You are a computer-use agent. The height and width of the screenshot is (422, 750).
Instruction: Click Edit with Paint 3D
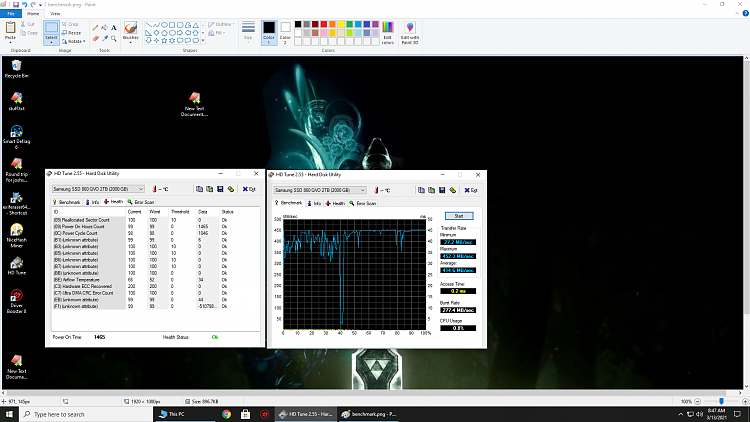tap(410, 33)
